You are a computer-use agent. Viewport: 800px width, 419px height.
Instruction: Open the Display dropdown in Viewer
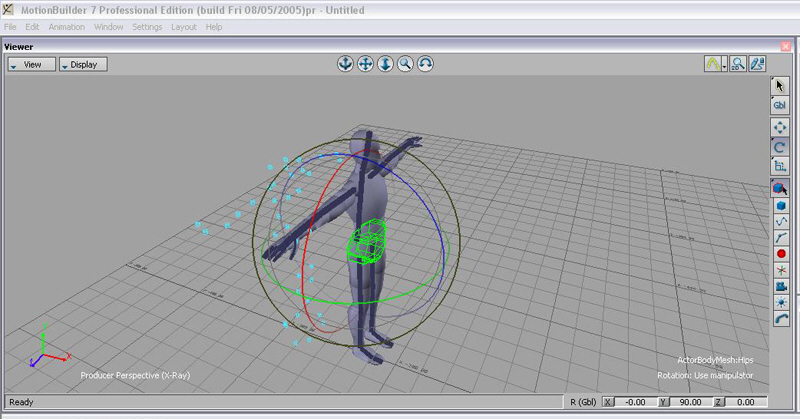pos(83,64)
